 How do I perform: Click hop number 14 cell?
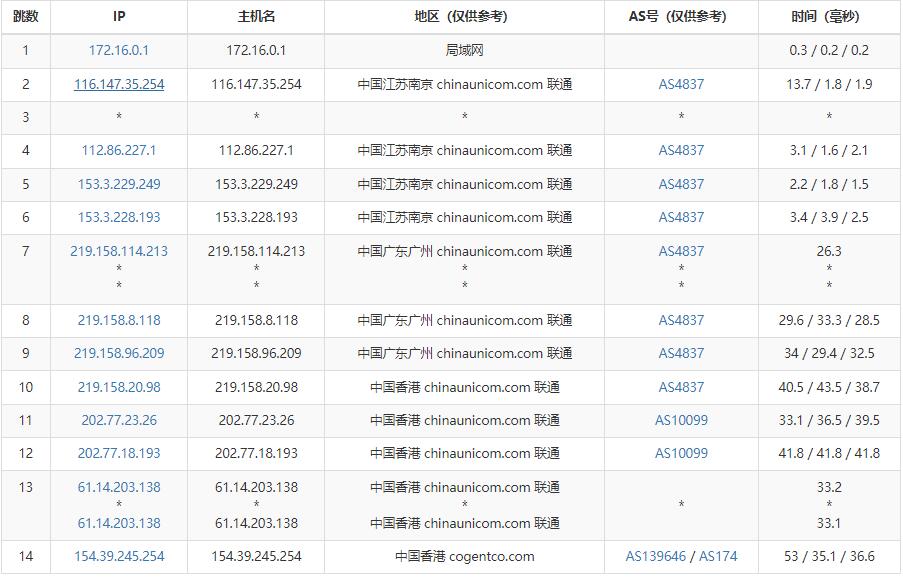coord(25,556)
